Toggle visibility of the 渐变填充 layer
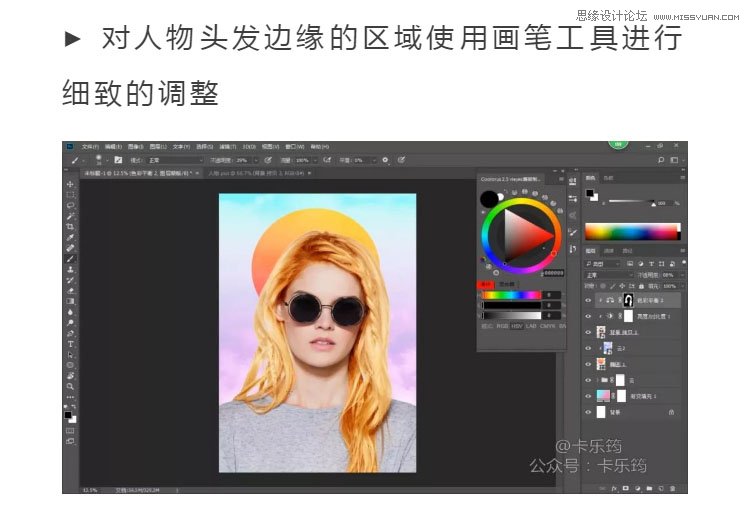This screenshot has width=750, height=513. 588,396
